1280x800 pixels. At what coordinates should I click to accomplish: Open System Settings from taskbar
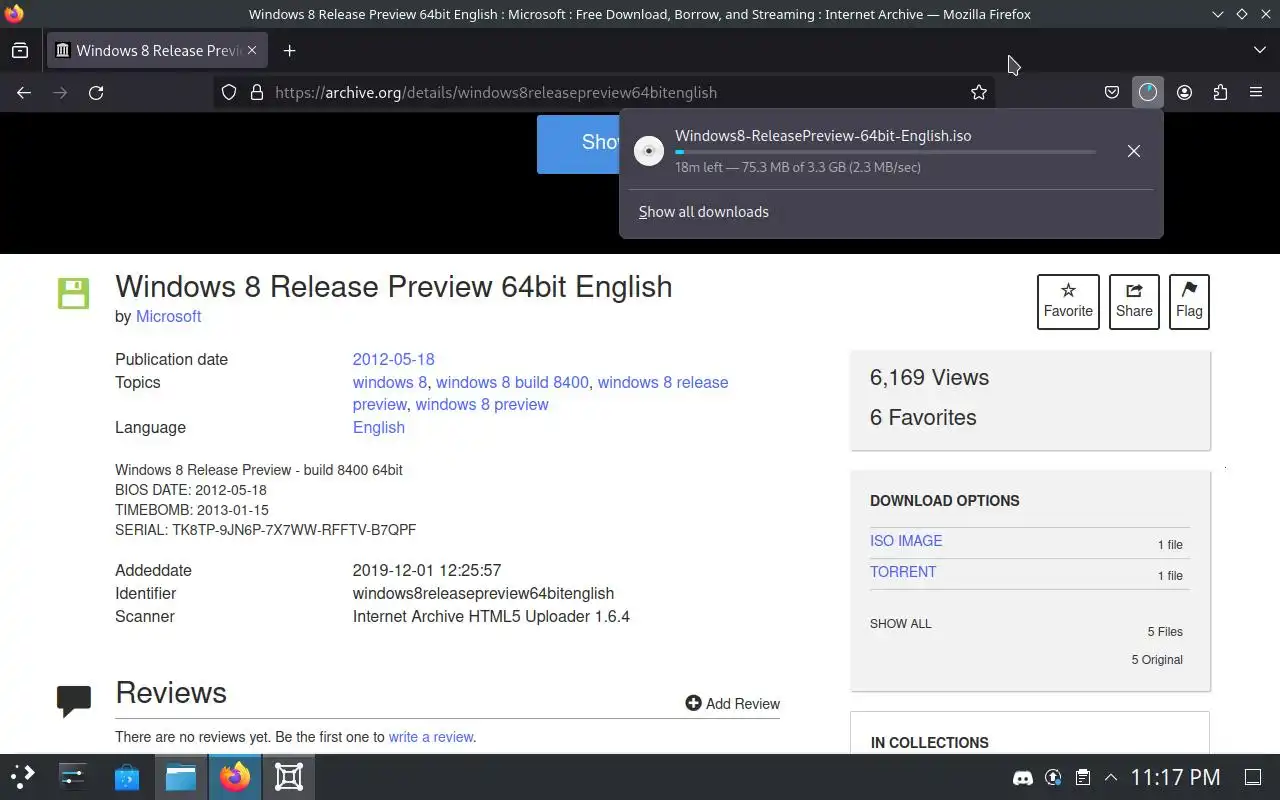[x=73, y=777]
